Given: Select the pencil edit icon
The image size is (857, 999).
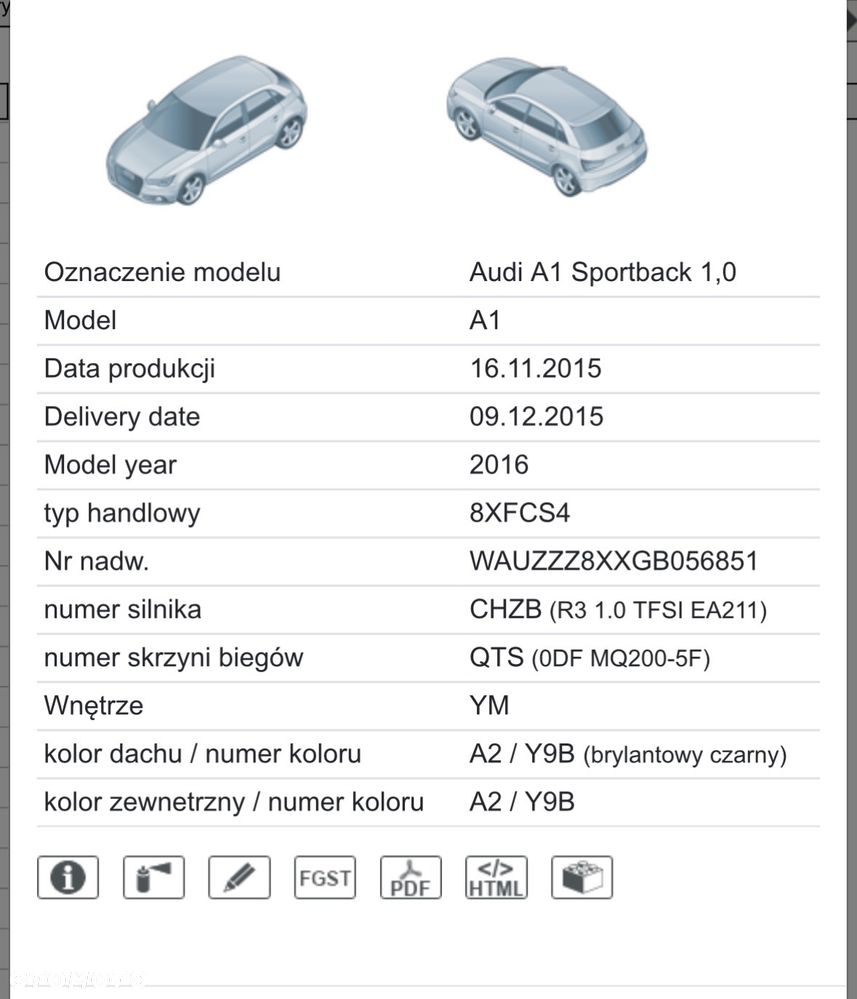Looking at the screenshot, I should 239,877.
